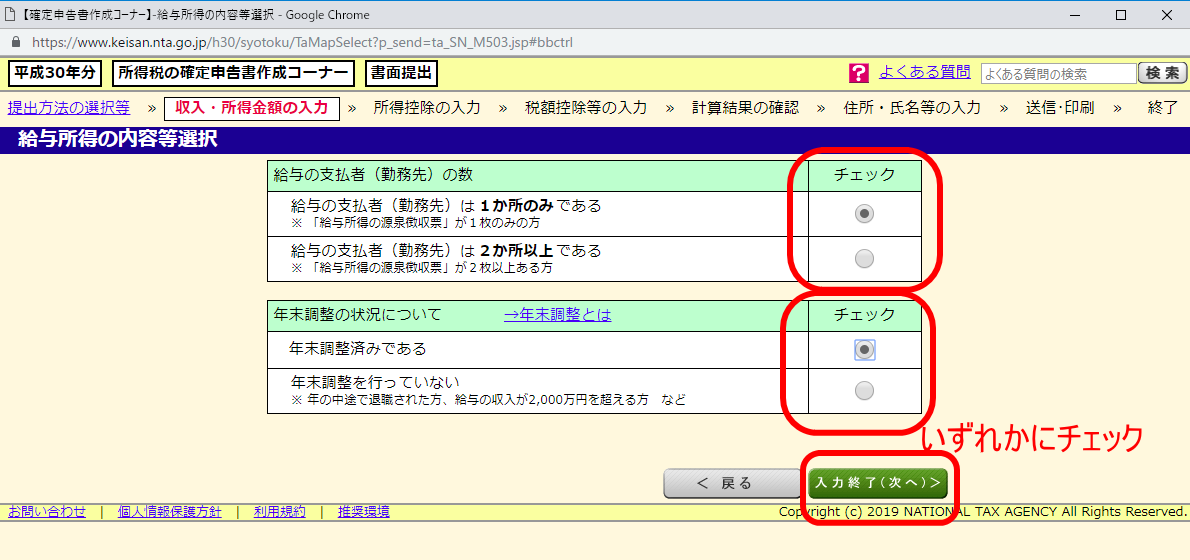Click the よくある質問の検索 search field
Viewport: 1190px width, 560px height.
click(x=1058, y=74)
